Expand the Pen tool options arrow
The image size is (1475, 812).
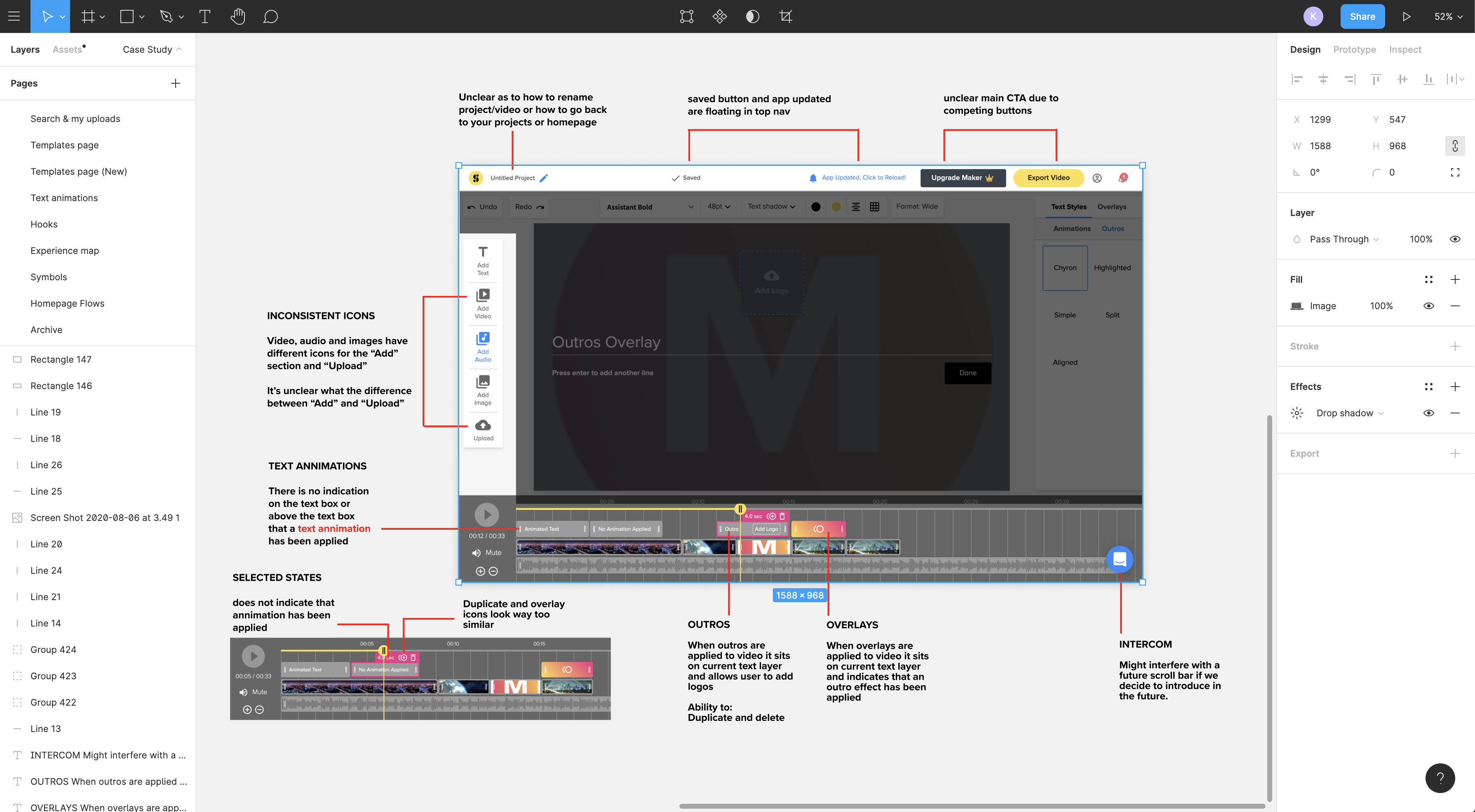(x=181, y=17)
